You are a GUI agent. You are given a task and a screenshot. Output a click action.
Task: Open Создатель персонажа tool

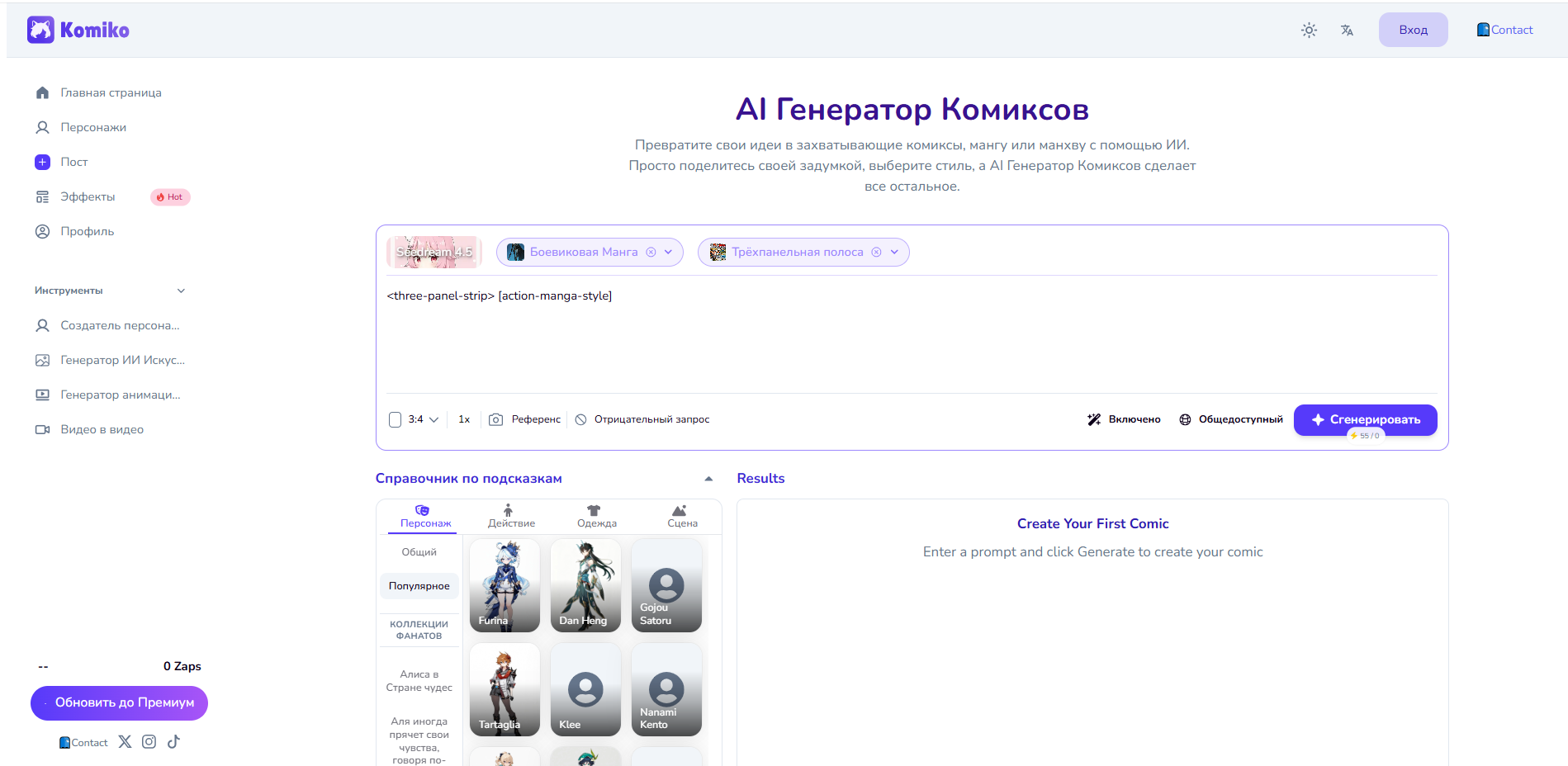click(108, 325)
